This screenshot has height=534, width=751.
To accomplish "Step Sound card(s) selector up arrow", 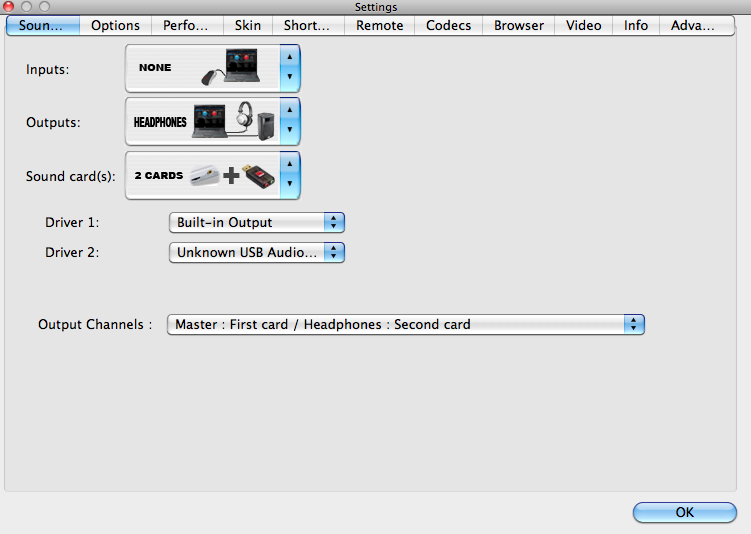I will (x=290, y=164).
